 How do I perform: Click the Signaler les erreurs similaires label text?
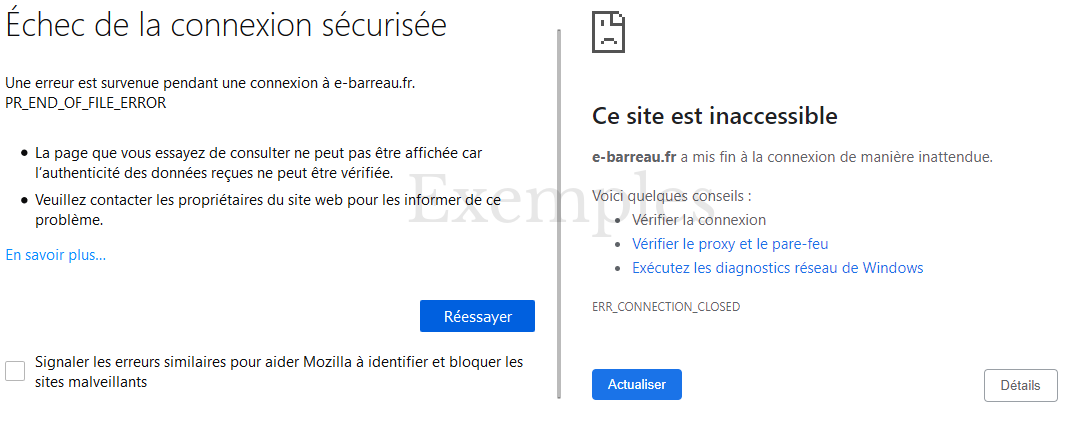click(x=279, y=372)
